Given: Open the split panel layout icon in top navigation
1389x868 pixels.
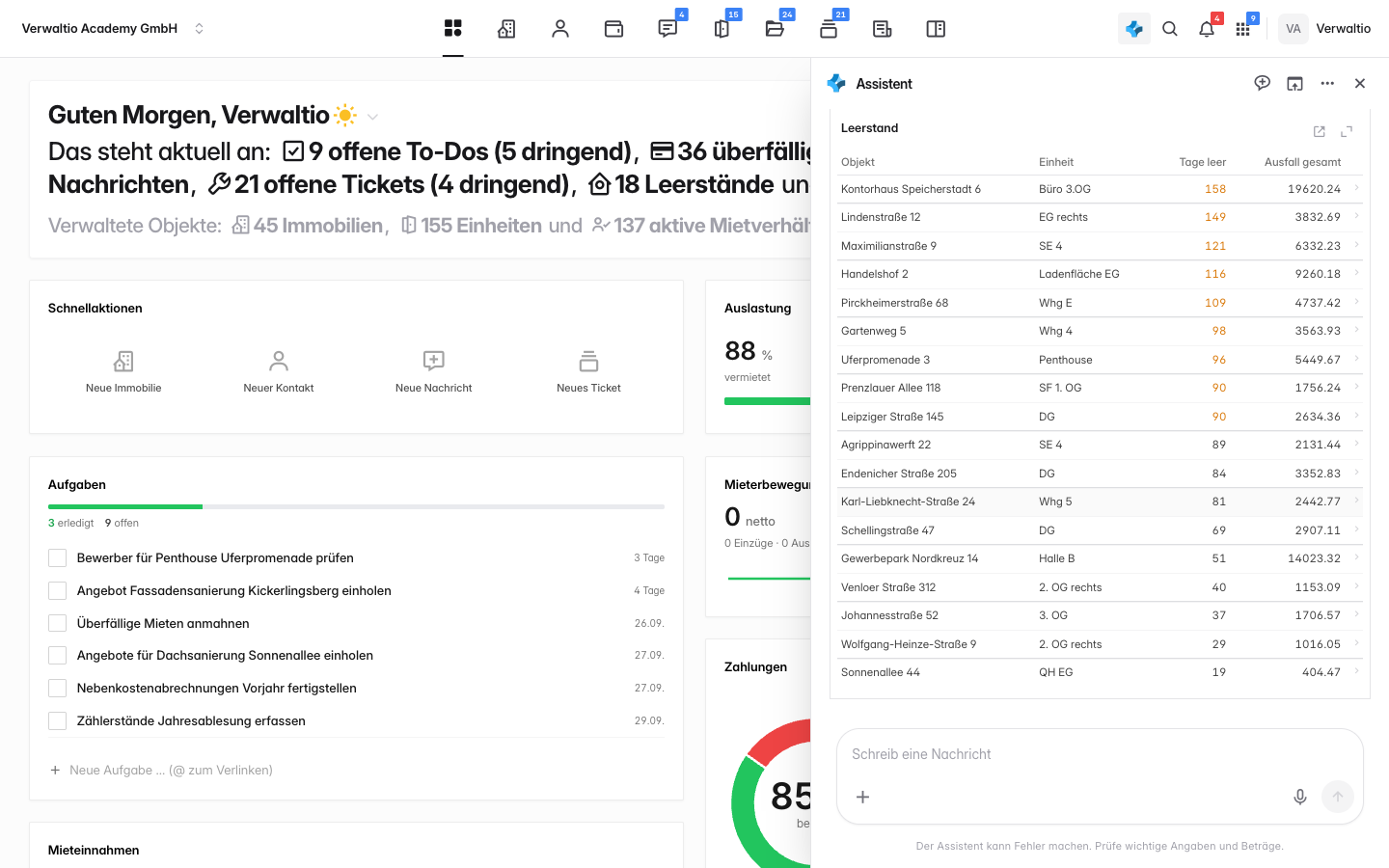Looking at the screenshot, I should [x=936, y=28].
